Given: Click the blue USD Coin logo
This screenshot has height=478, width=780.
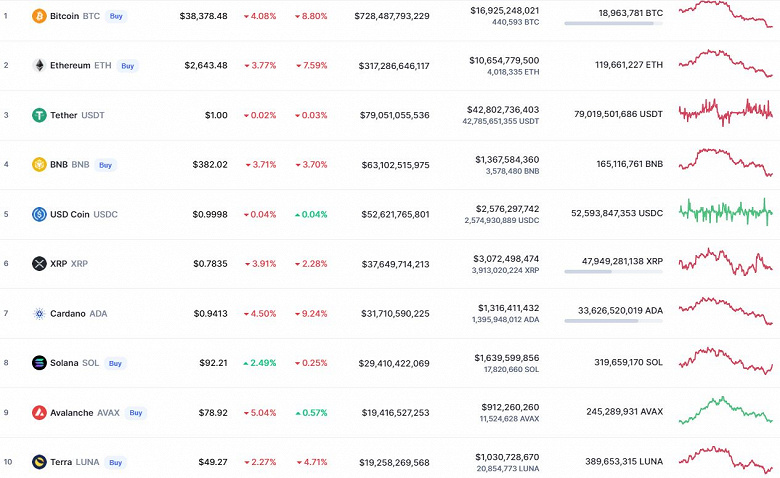Looking at the screenshot, I should point(39,214).
